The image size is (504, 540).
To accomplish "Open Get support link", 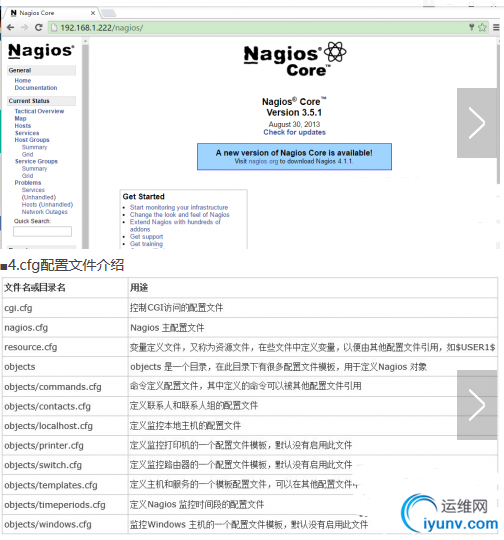I will (x=146, y=237).
